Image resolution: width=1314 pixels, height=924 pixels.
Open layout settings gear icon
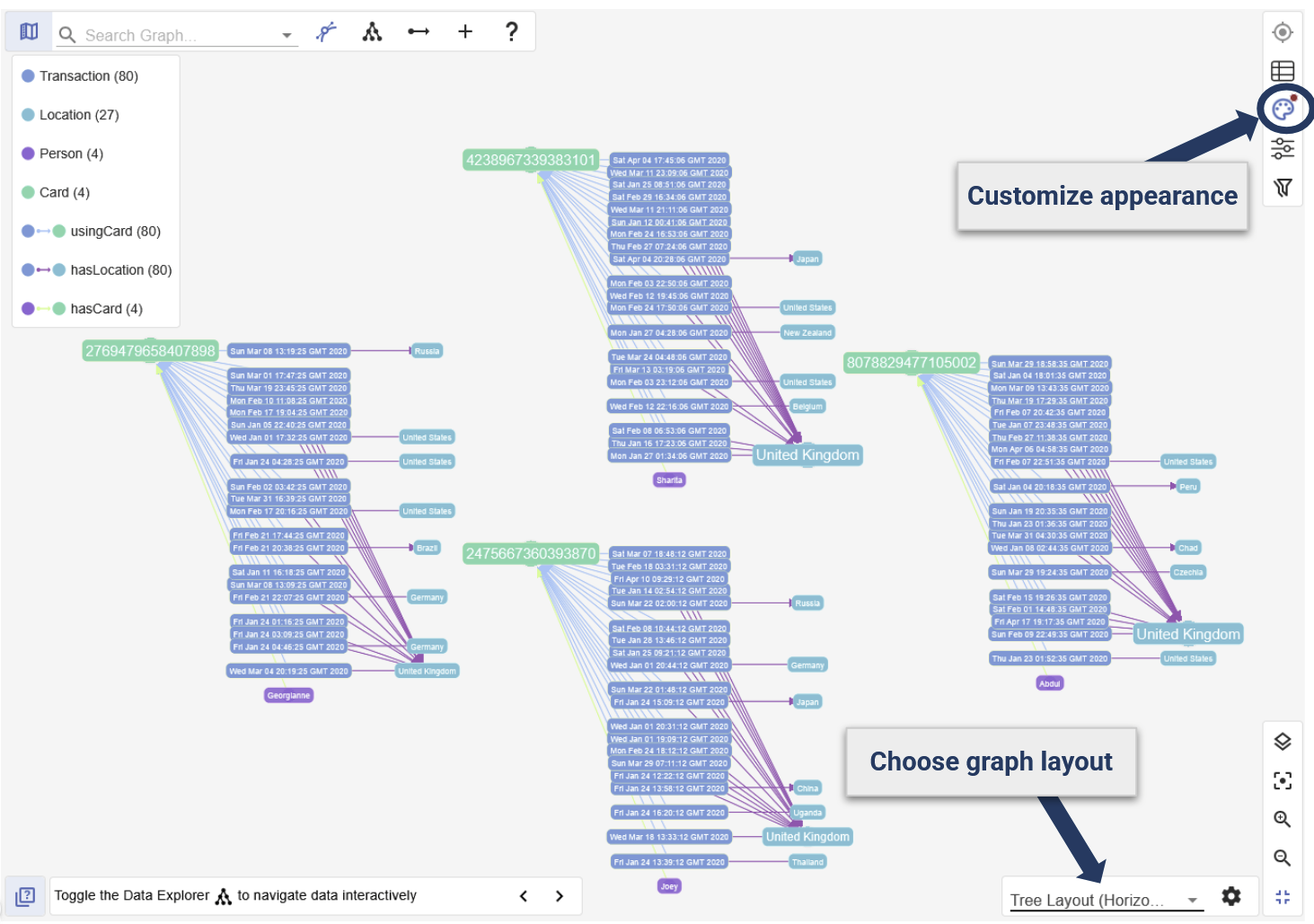click(x=1231, y=896)
